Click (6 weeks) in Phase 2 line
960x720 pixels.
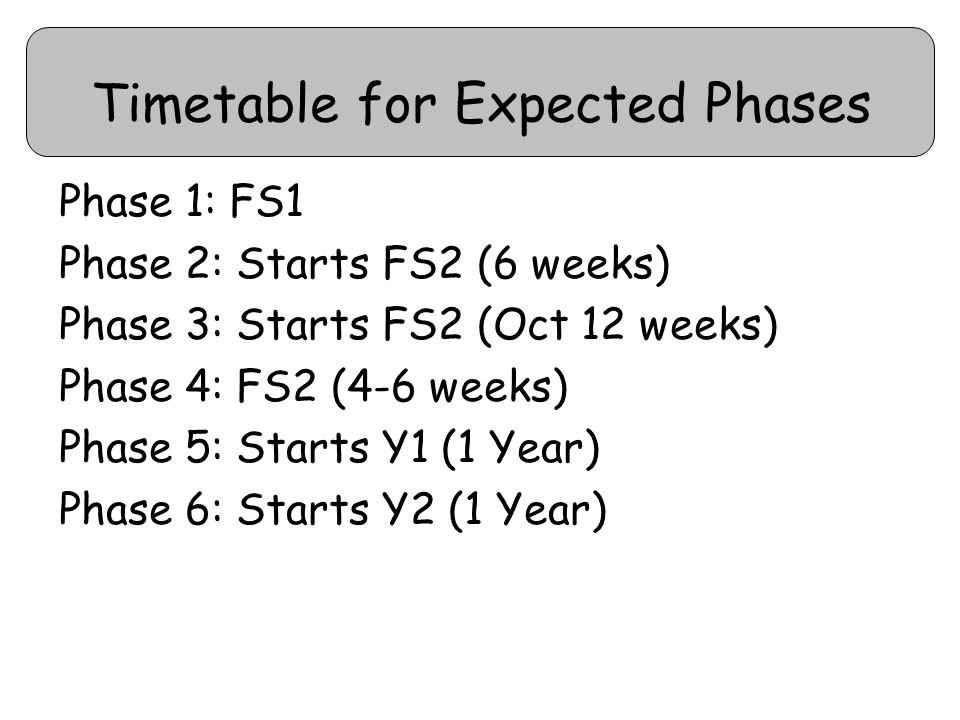[x=574, y=264]
